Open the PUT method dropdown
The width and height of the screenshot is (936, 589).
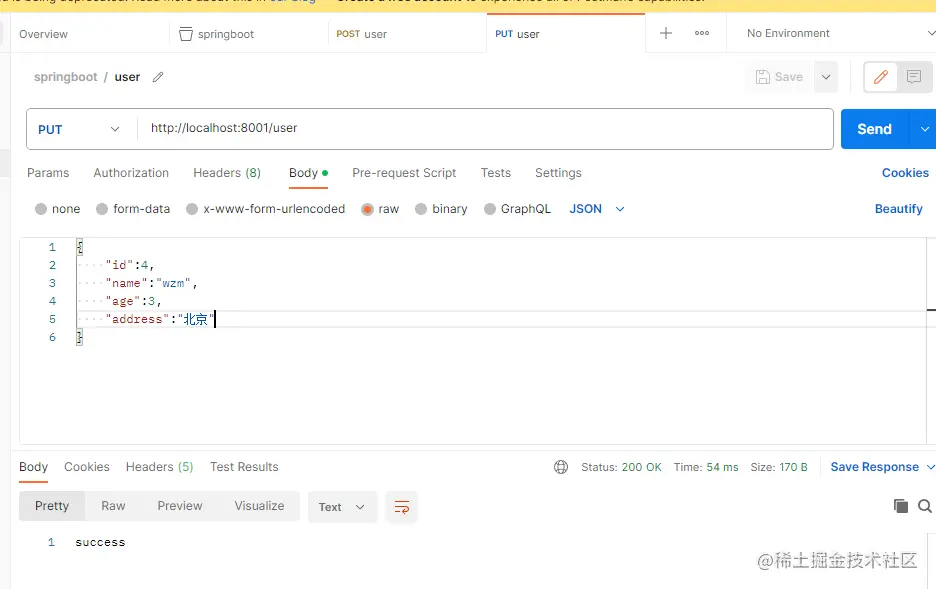tap(79, 129)
